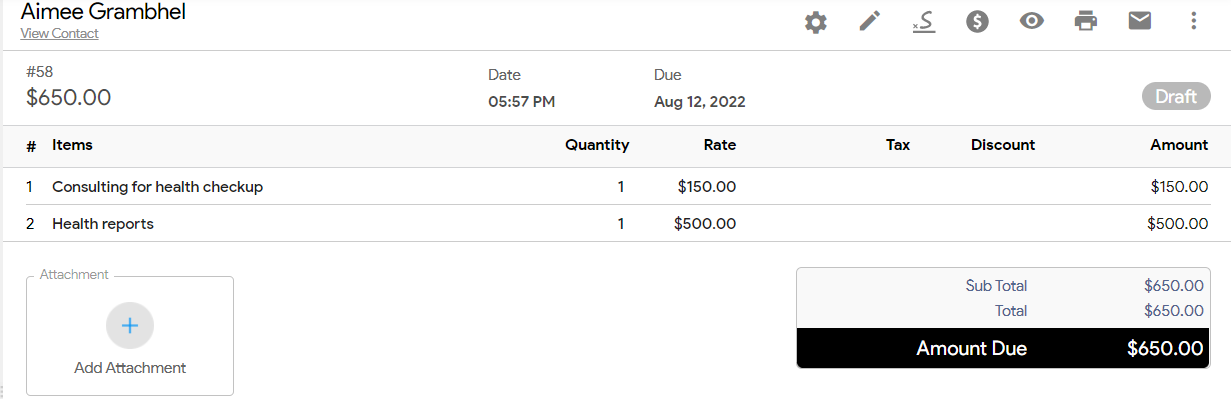The width and height of the screenshot is (1231, 399).
Task: Preview invoice with the eye icon
Action: coord(1032,21)
